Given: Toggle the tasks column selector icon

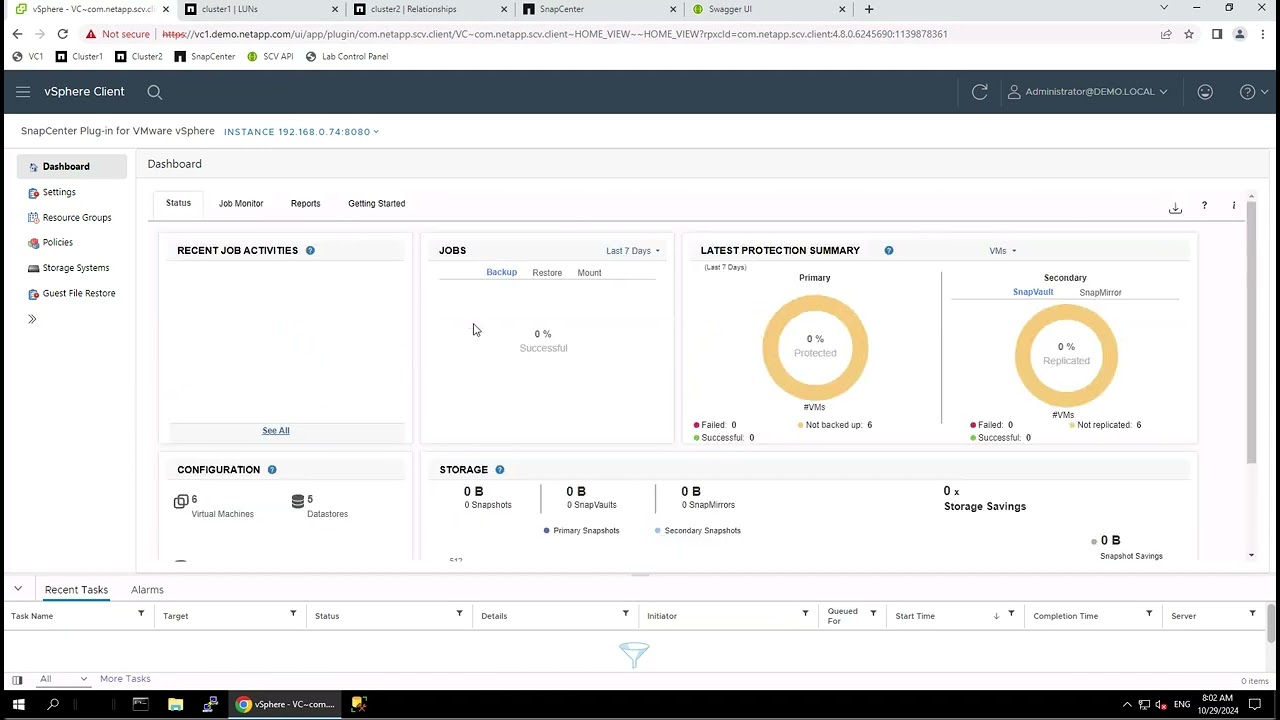Looking at the screenshot, I should [x=17, y=680].
